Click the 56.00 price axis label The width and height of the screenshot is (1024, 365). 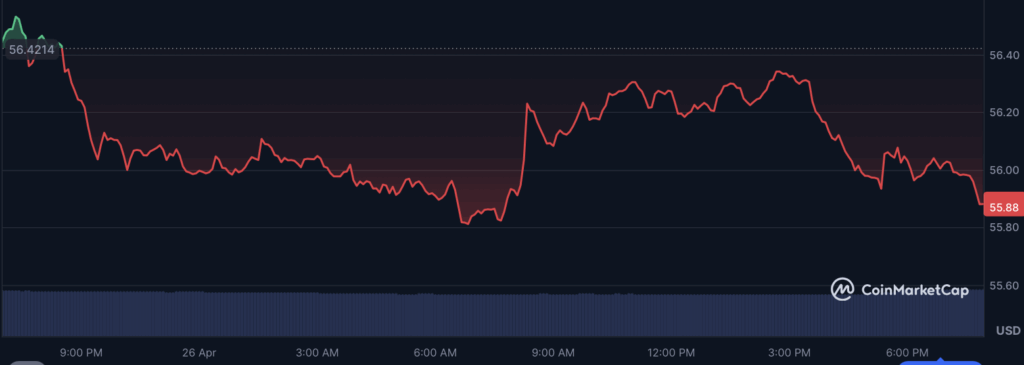coord(1004,170)
